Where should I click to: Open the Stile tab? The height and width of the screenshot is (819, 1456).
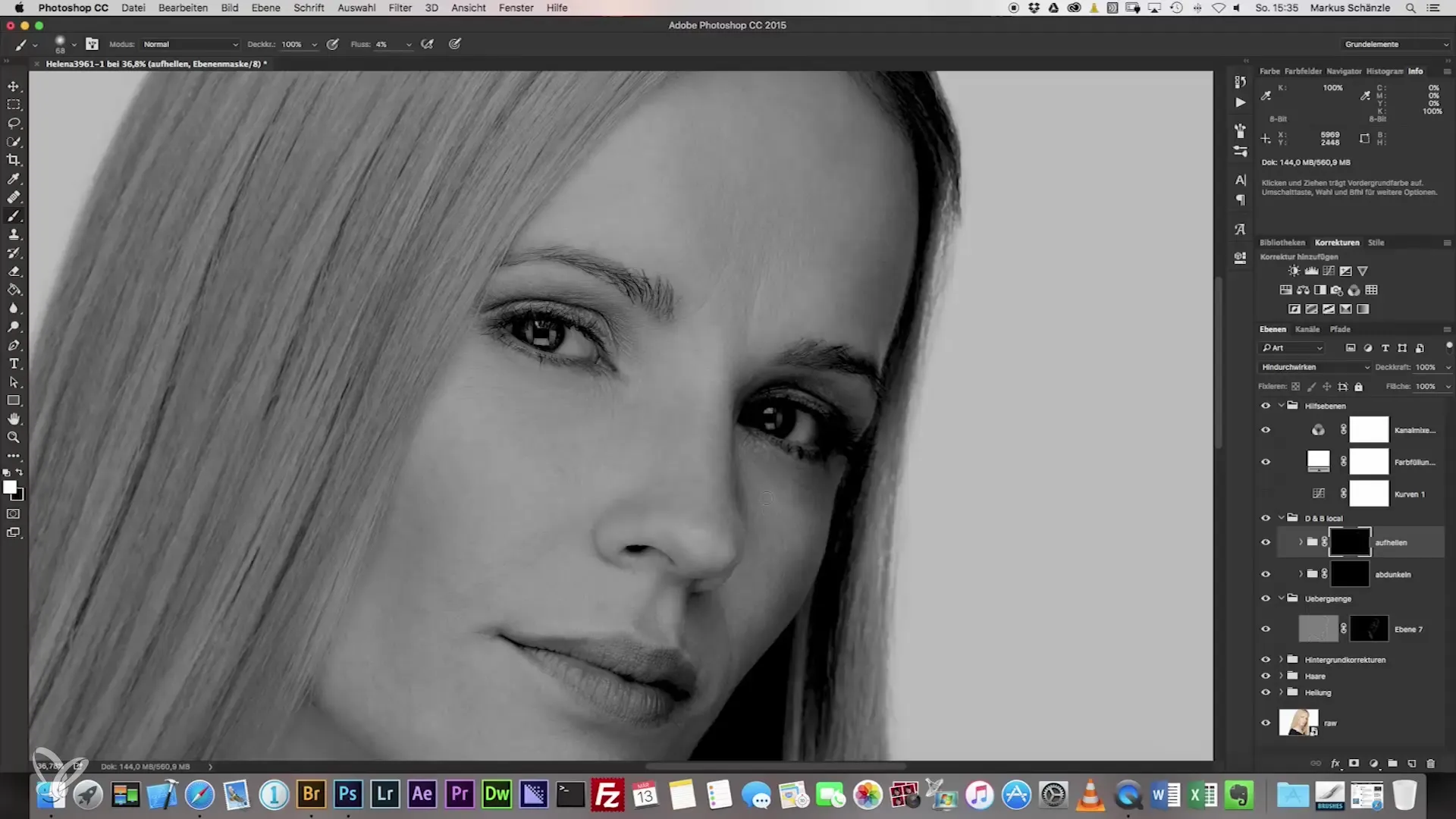1376,243
